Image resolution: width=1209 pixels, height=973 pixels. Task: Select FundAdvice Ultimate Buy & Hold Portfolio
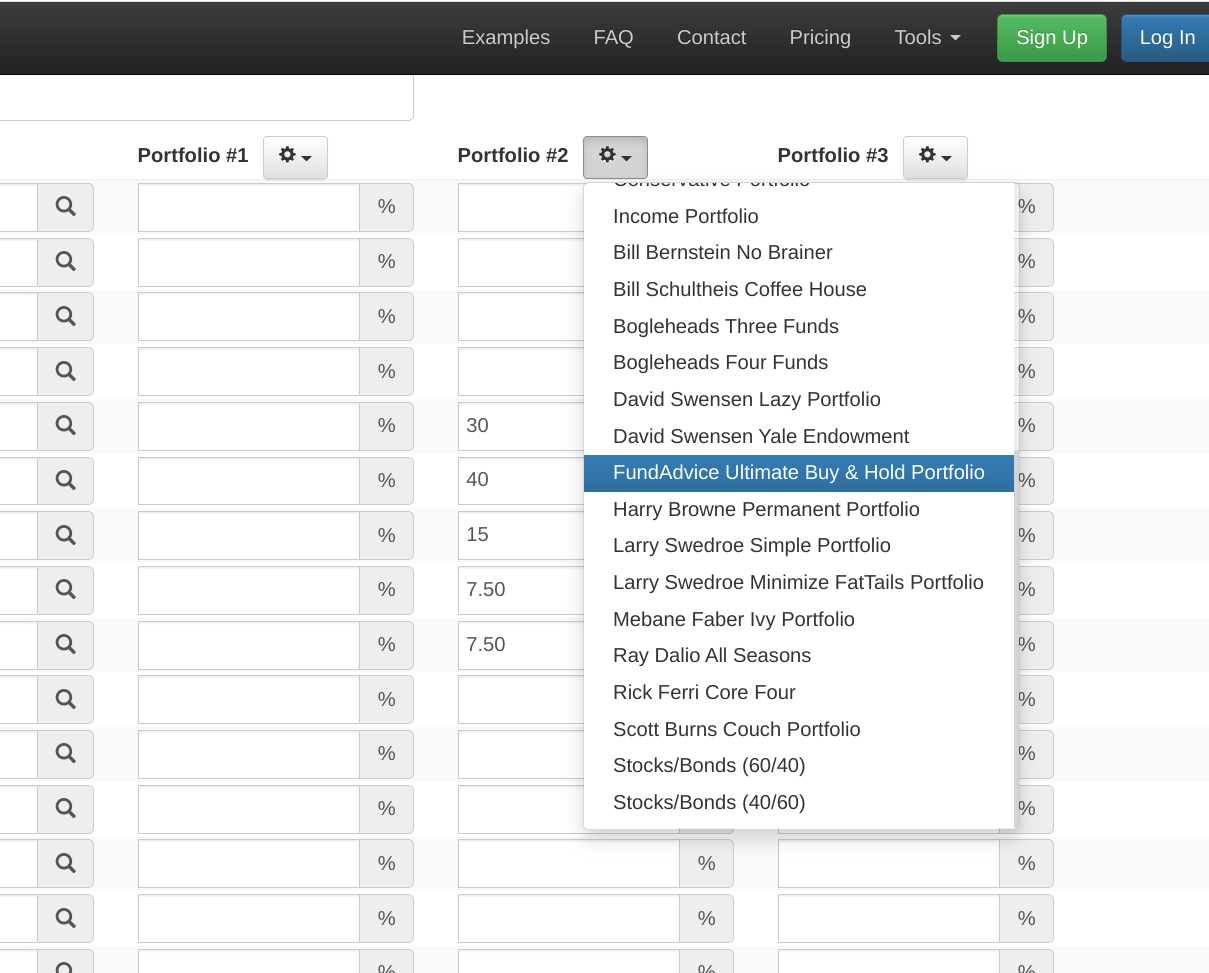[799, 473]
